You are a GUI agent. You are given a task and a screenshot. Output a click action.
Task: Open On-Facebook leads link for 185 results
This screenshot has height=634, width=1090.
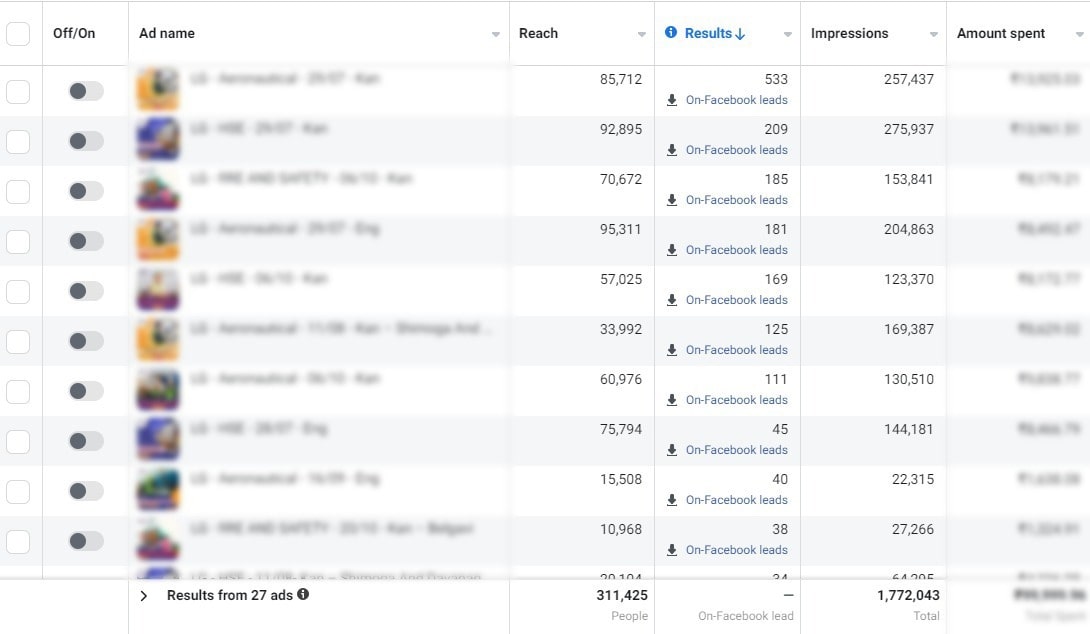tap(736, 200)
